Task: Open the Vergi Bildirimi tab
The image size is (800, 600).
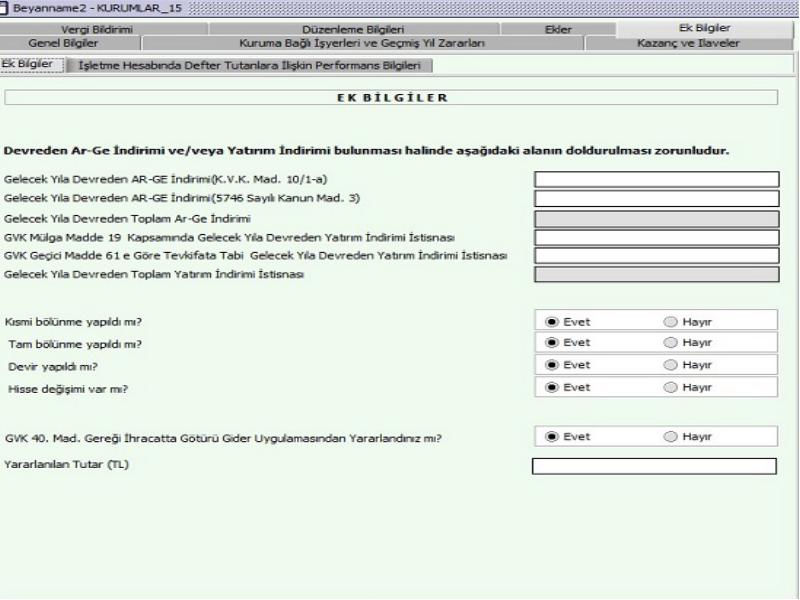Action: (x=97, y=29)
